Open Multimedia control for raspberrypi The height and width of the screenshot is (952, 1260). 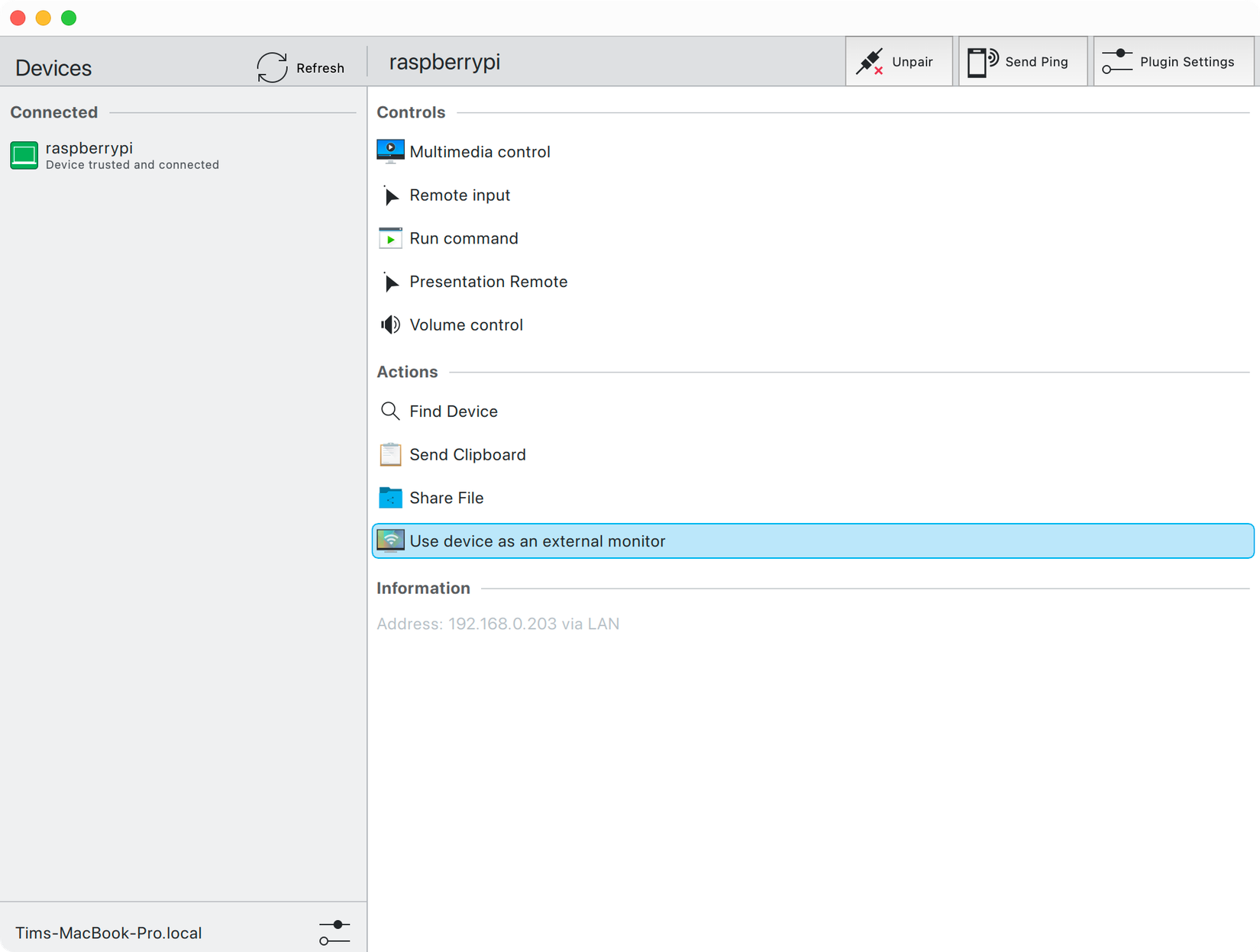tap(480, 151)
